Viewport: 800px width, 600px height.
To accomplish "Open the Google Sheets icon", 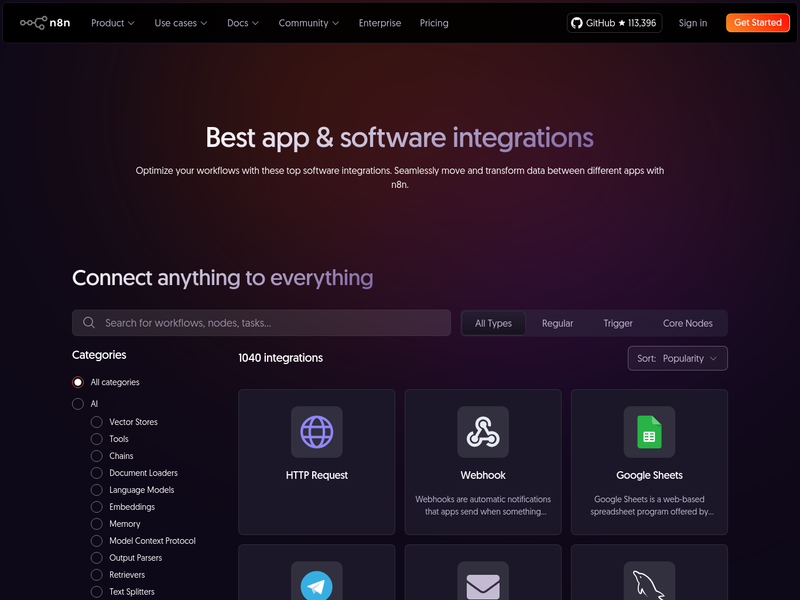I will click(649, 432).
